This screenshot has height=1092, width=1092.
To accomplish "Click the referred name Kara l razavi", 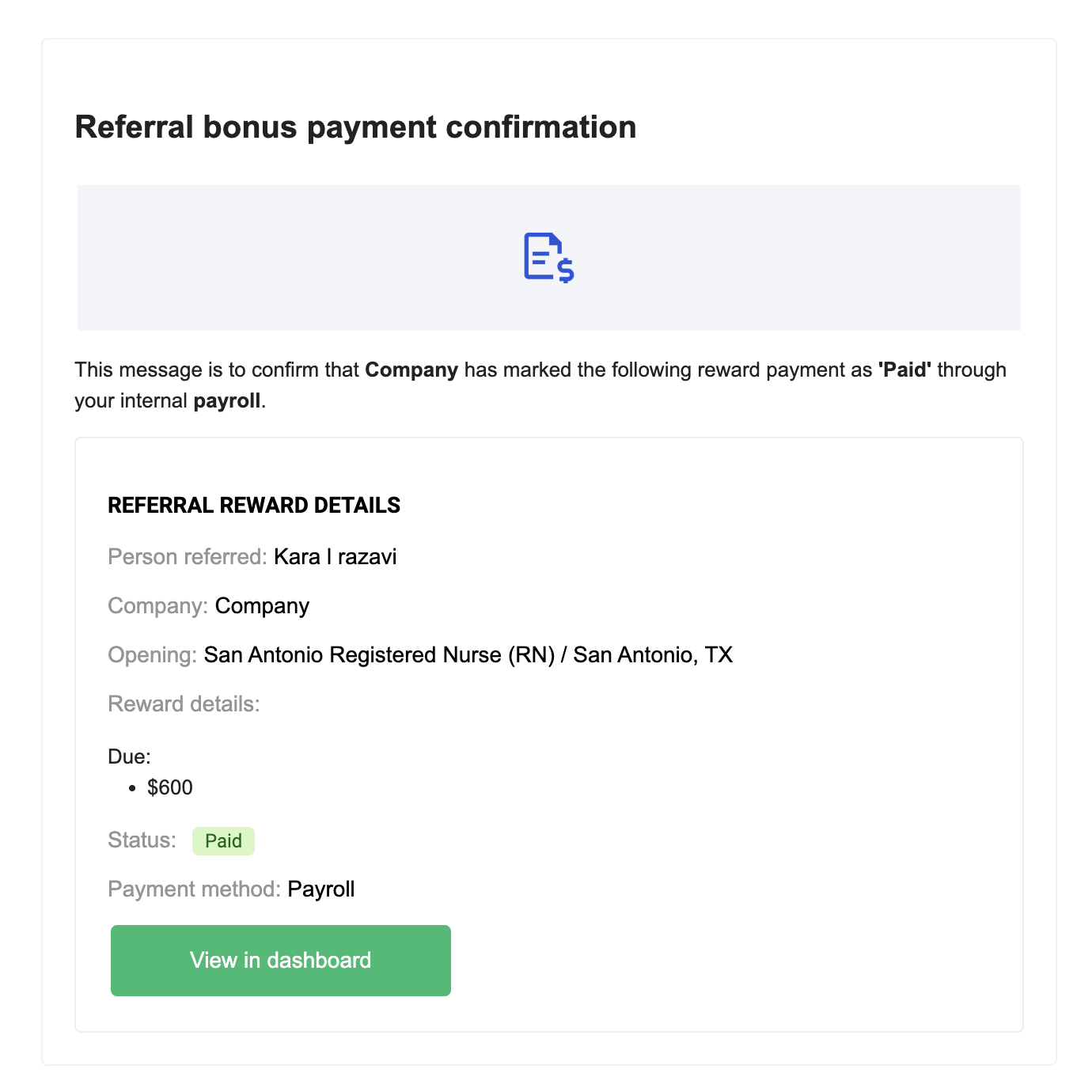I will [x=336, y=557].
